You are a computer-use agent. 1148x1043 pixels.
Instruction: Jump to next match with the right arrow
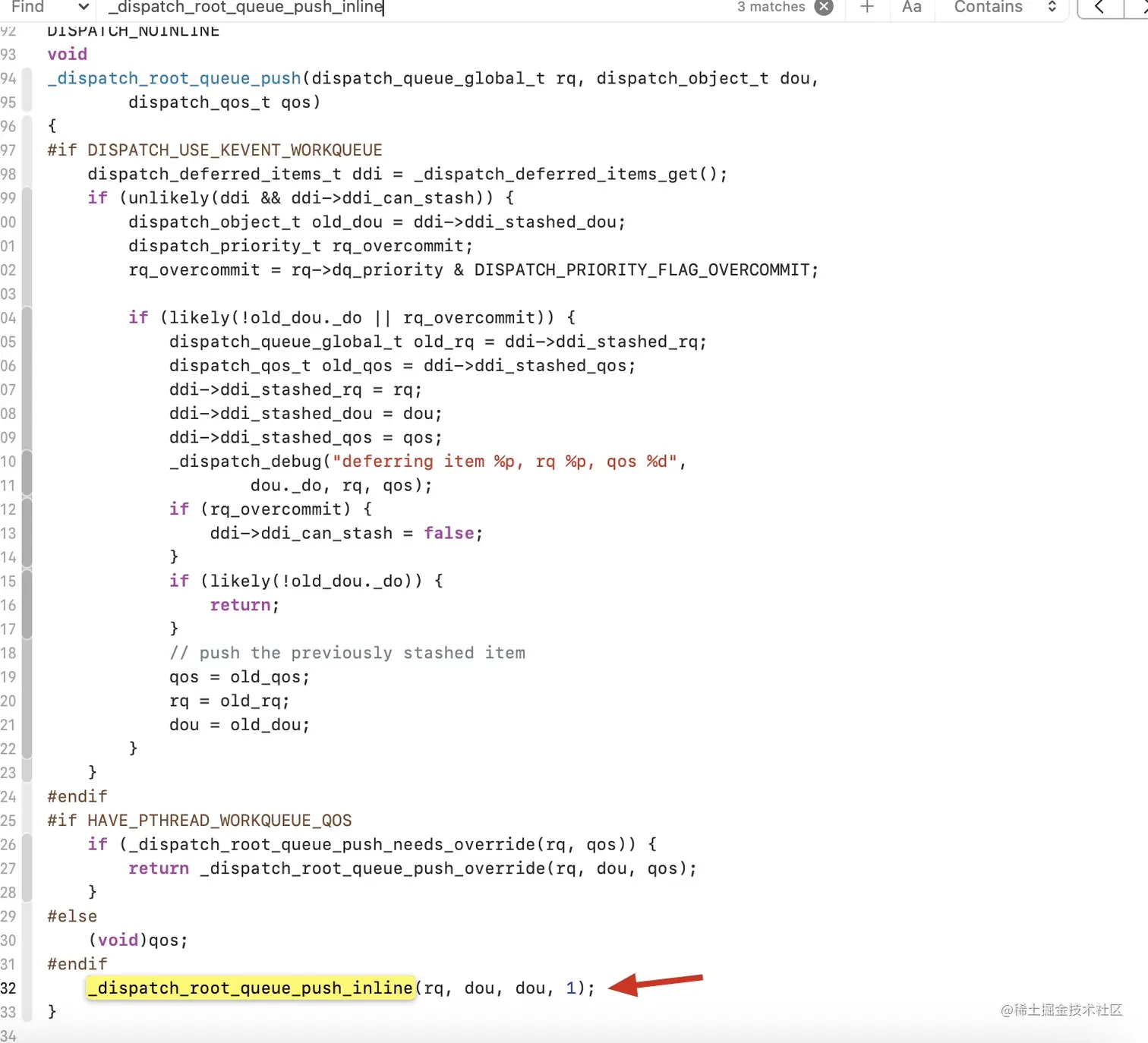click(1143, 8)
